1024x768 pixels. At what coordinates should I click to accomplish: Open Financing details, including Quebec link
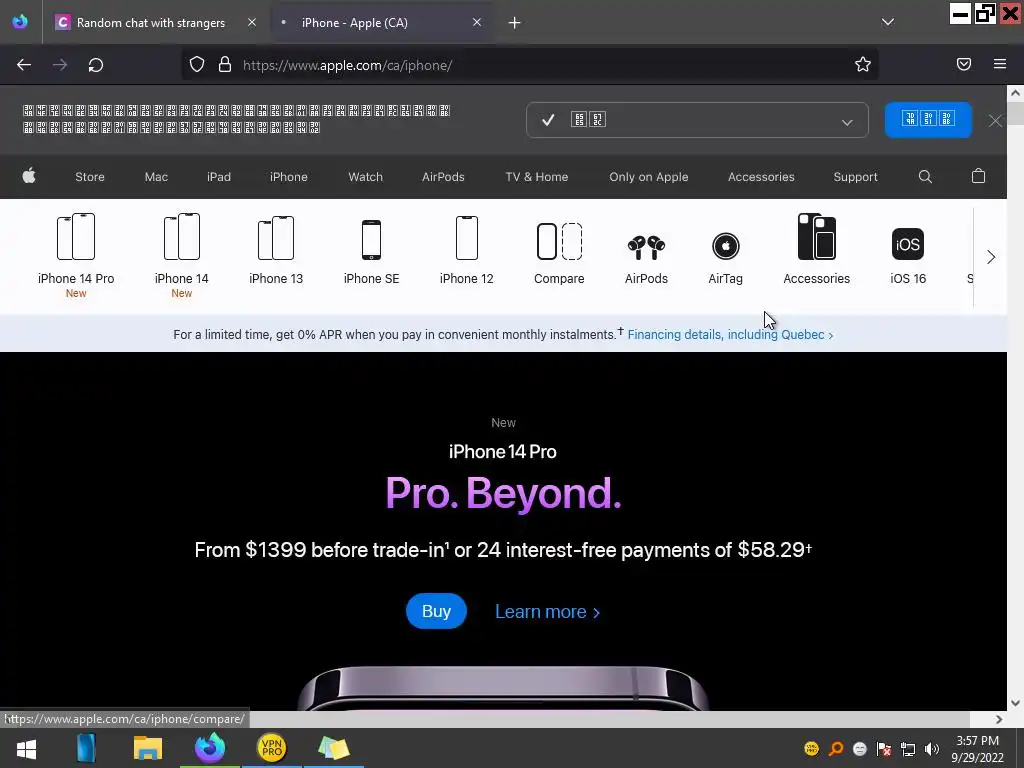[730, 334]
